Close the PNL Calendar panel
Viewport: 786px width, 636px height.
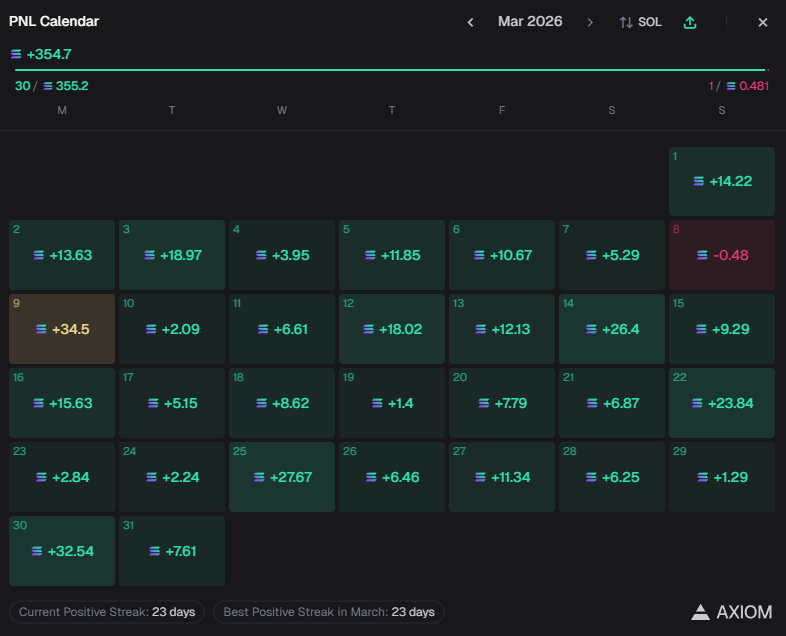(762, 22)
